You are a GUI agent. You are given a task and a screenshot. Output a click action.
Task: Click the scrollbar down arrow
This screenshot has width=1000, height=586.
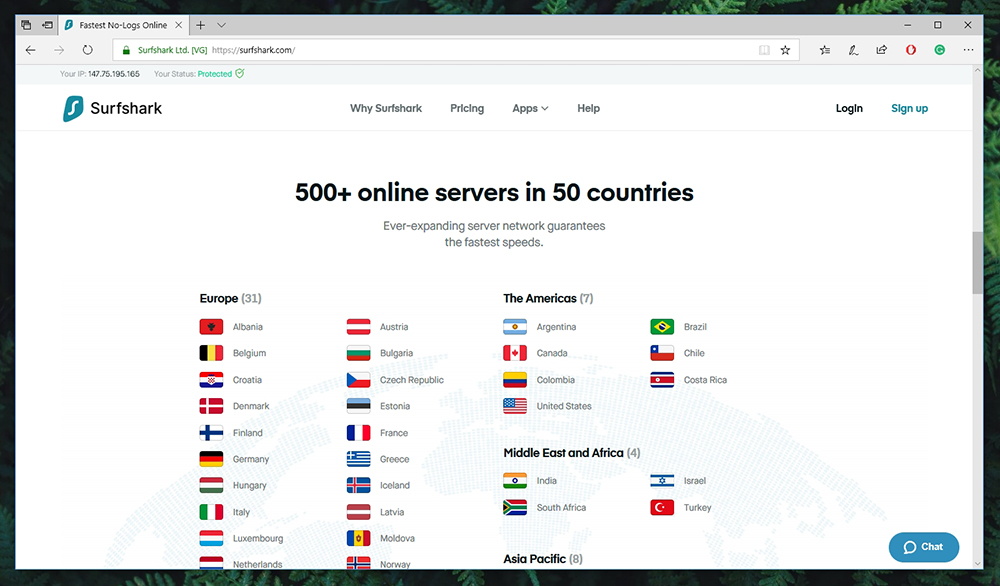(977, 564)
